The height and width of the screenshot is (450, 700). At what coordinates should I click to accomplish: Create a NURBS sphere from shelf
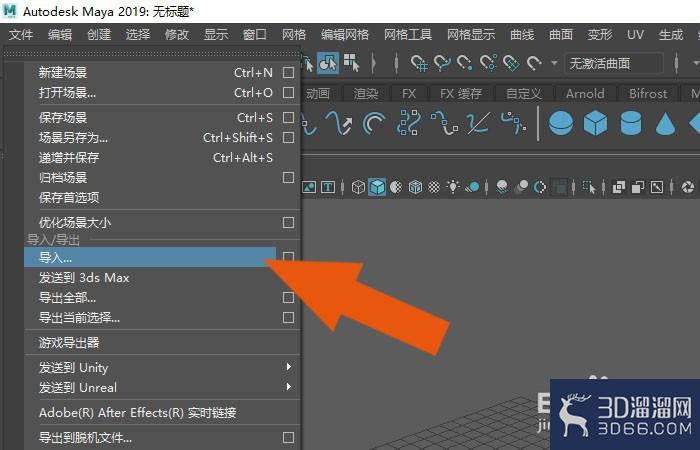click(x=561, y=123)
